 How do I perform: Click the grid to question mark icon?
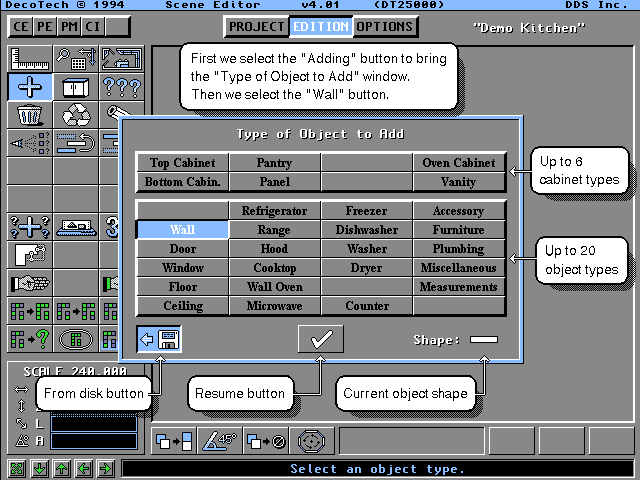(30, 339)
